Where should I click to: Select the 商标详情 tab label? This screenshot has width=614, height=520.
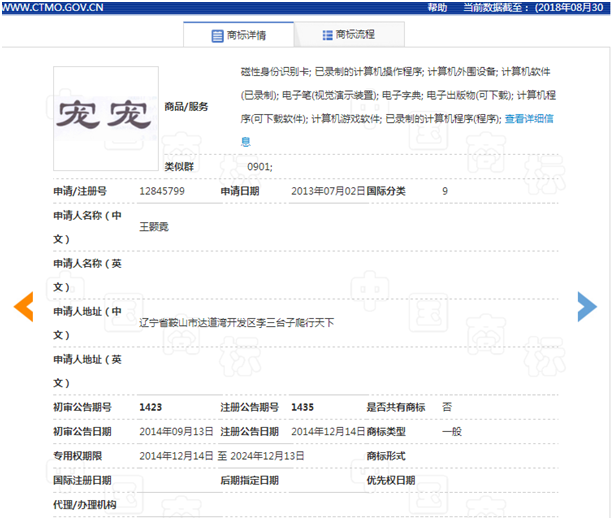245,36
